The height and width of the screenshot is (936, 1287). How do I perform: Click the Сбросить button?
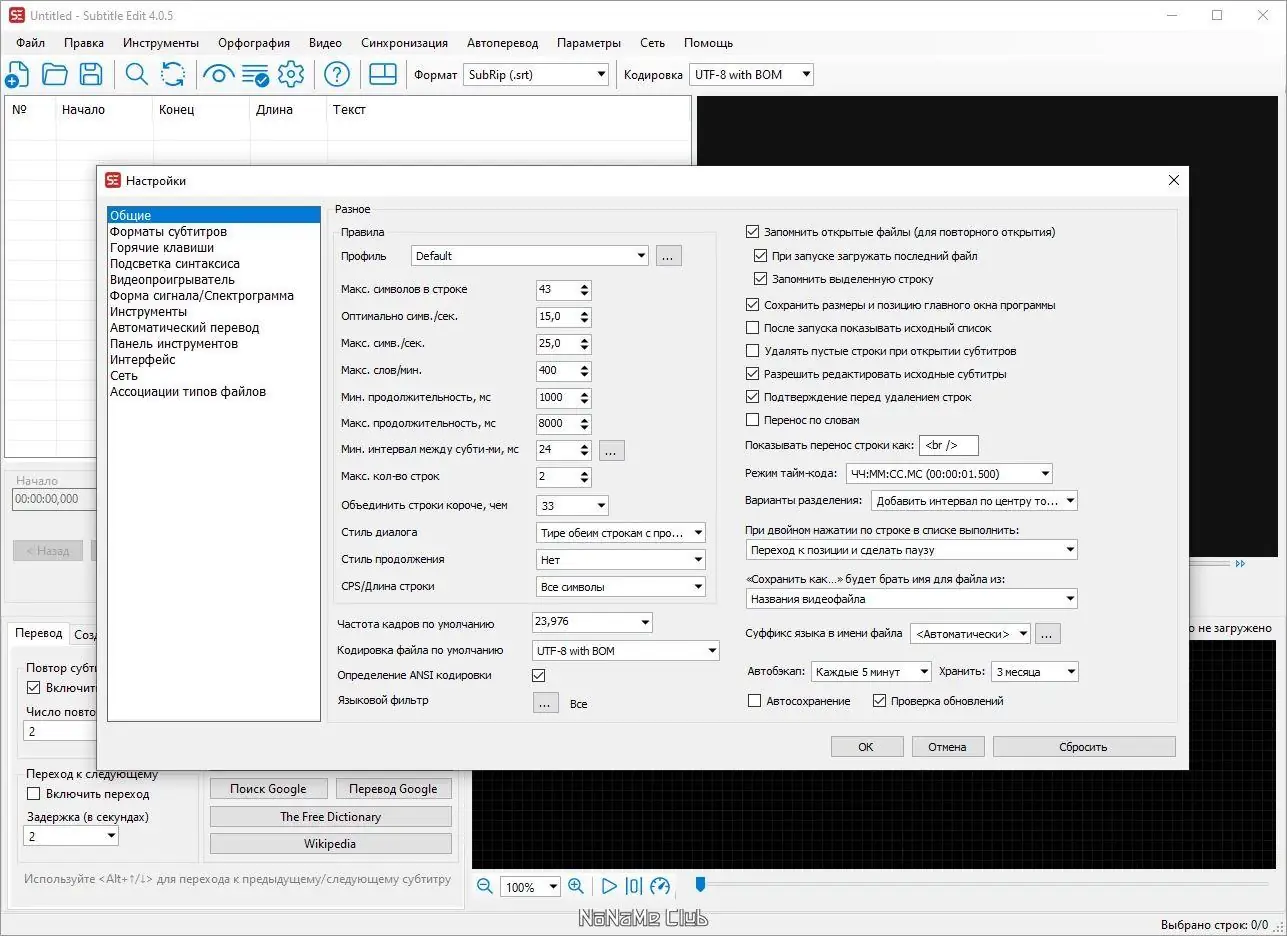1083,747
